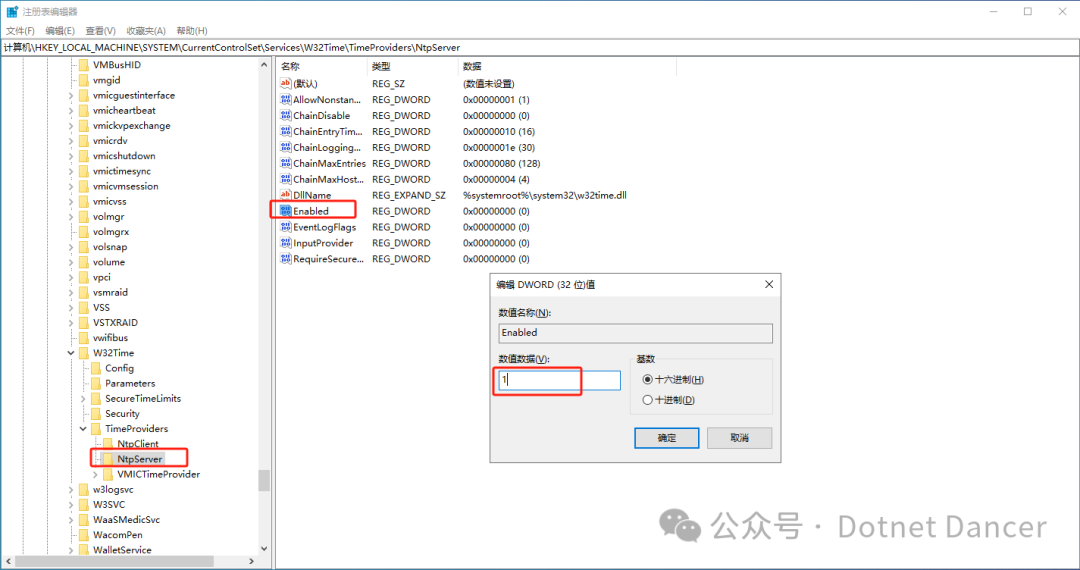Click the tree pane scroll up arrow
1080x570 pixels.
click(x=264, y=65)
